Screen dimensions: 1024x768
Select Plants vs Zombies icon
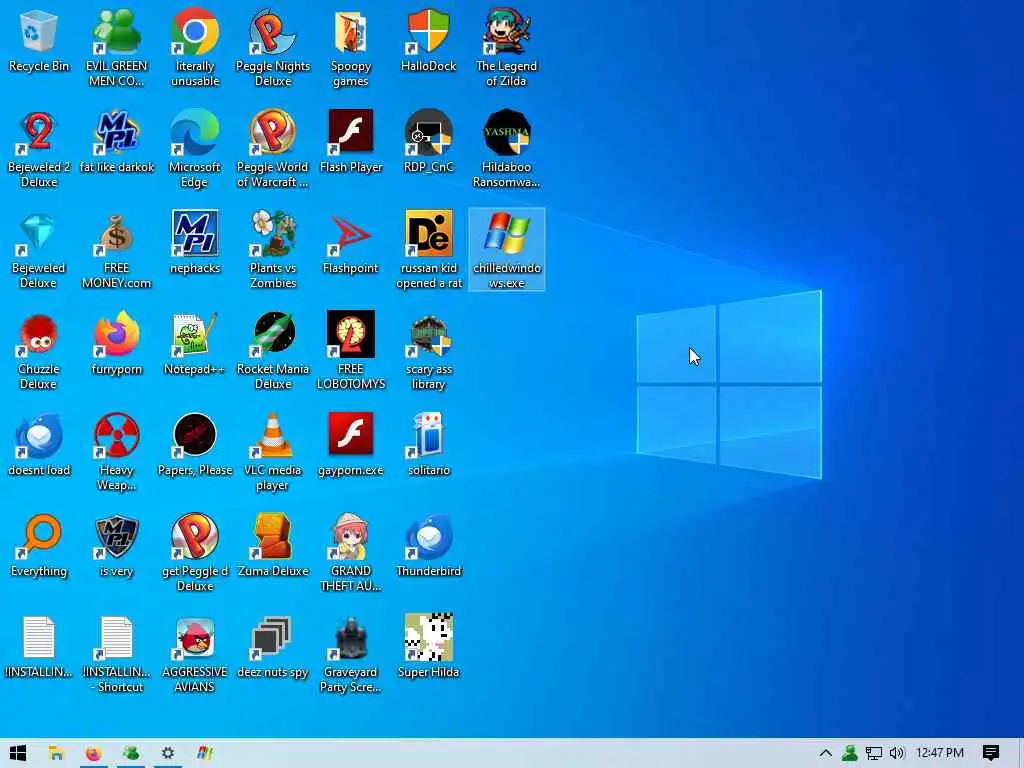tap(272, 249)
